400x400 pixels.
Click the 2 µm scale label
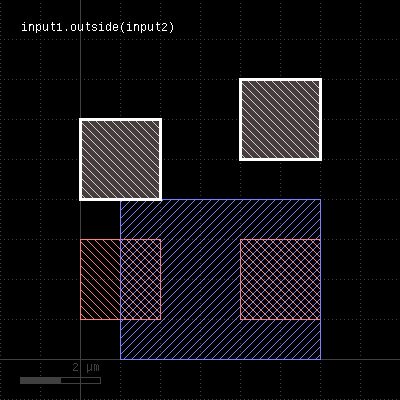point(86,368)
